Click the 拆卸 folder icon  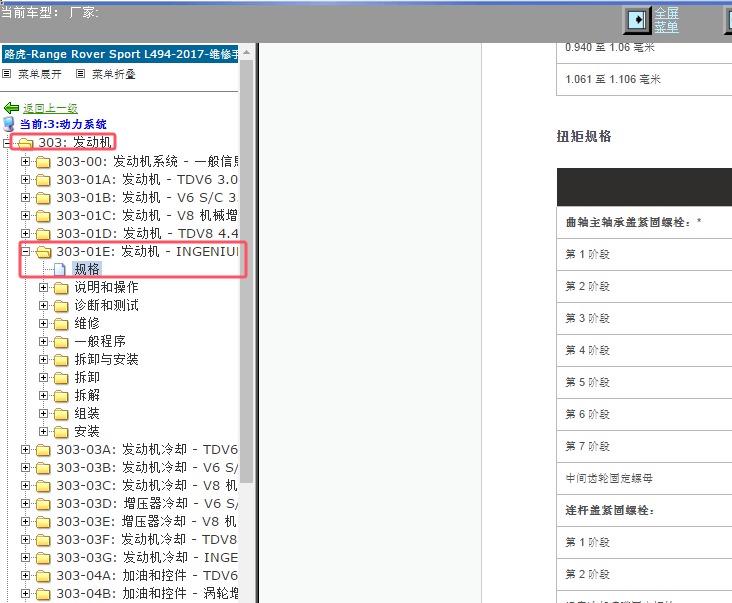pyautogui.click(x=61, y=378)
